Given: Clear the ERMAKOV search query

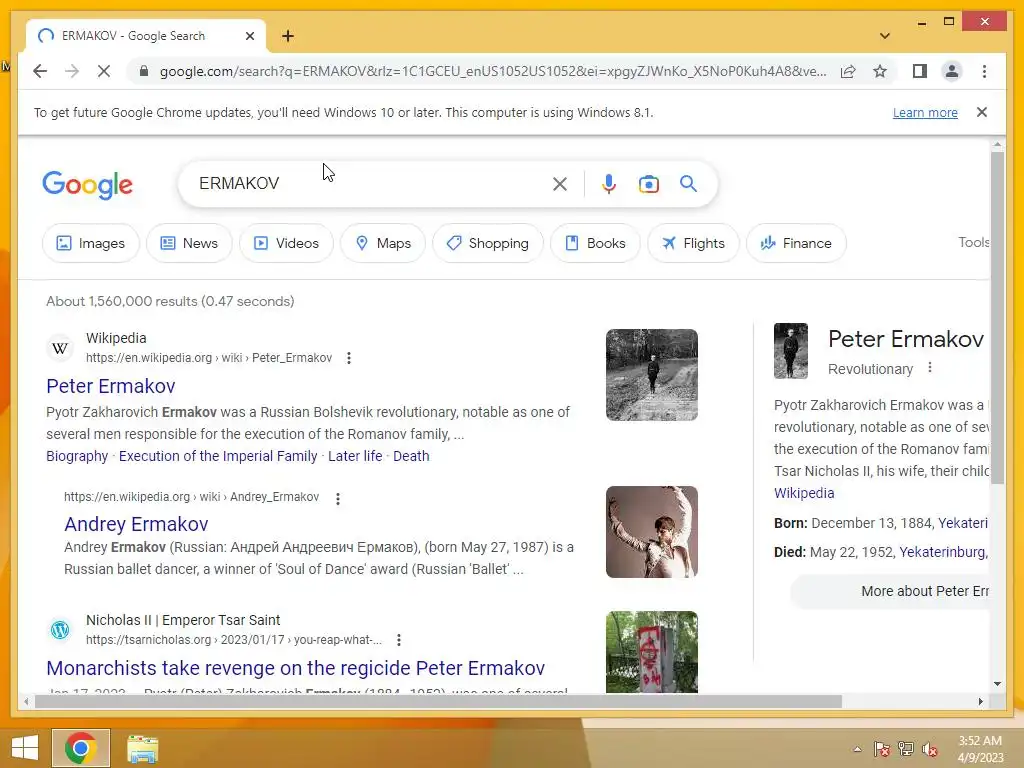Looking at the screenshot, I should coord(559,184).
